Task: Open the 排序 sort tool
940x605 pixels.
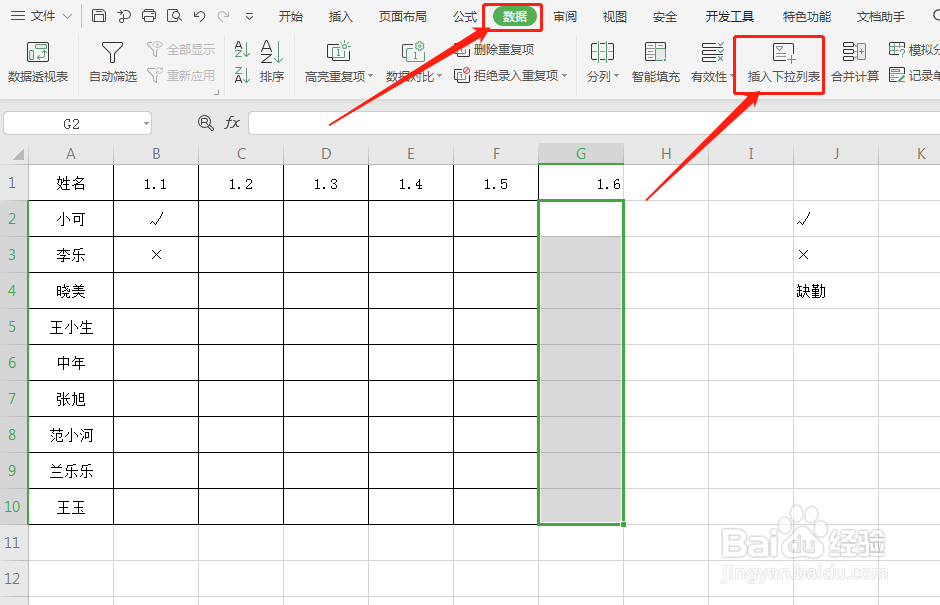Action: click(272, 62)
